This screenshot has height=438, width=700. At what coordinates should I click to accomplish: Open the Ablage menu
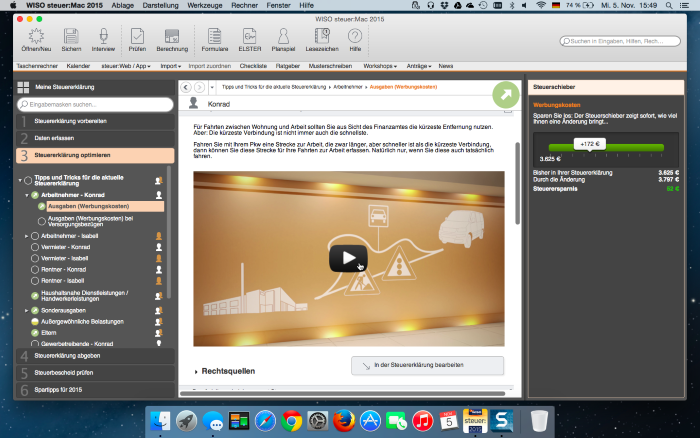(x=122, y=5)
